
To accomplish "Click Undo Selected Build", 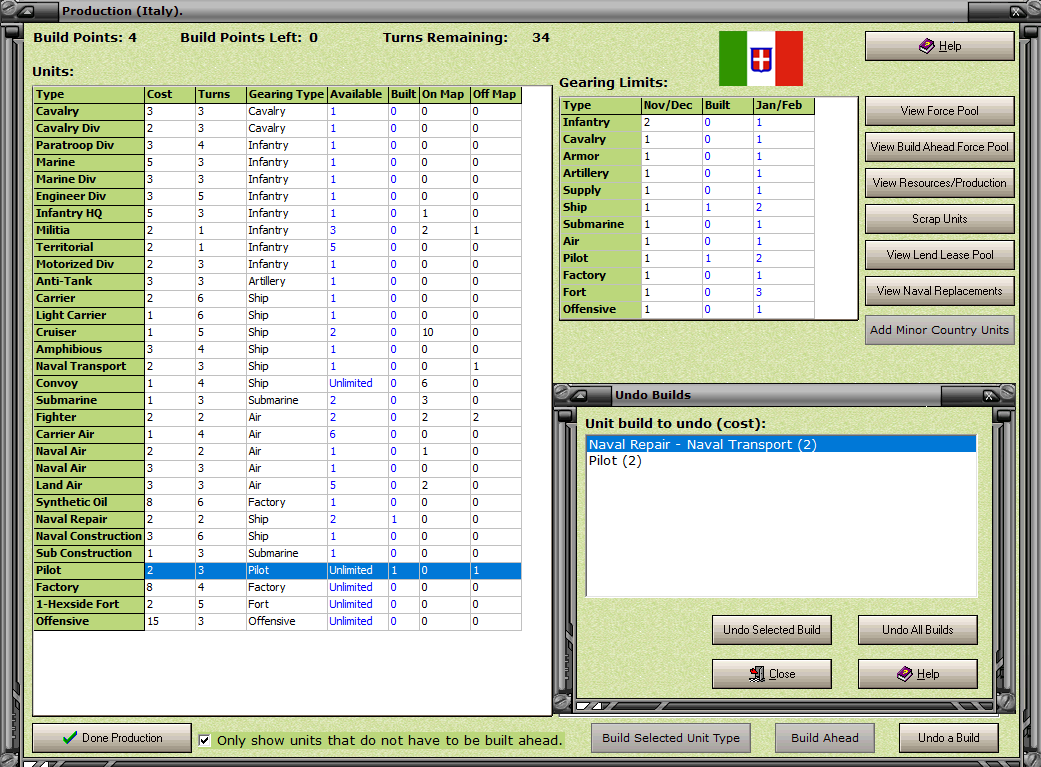I will 771,630.
